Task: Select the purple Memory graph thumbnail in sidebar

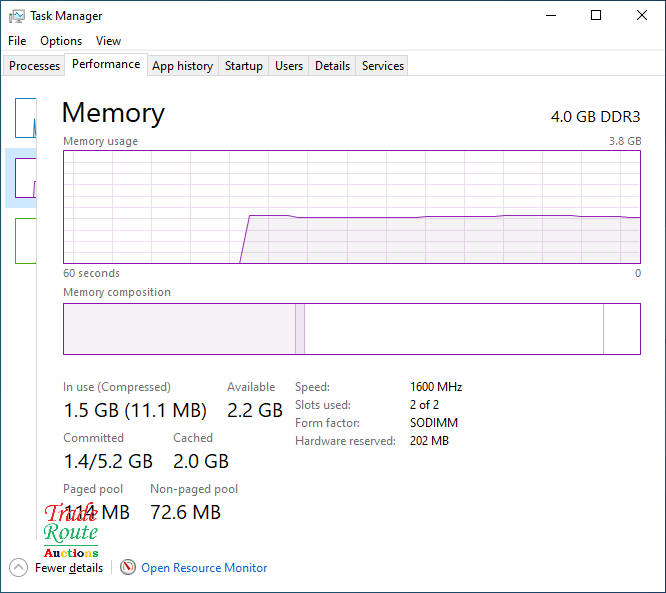Action: point(26,178)
